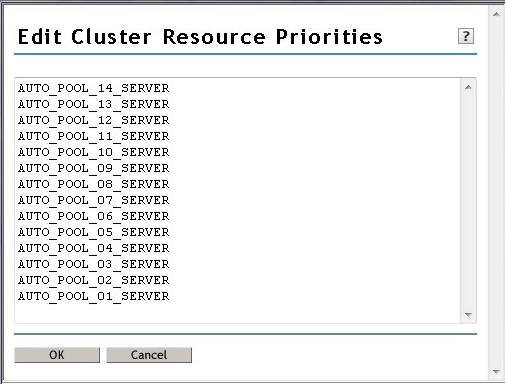Open the help question mark icon
Screen dimensions: 505x384
coord(466,36)
